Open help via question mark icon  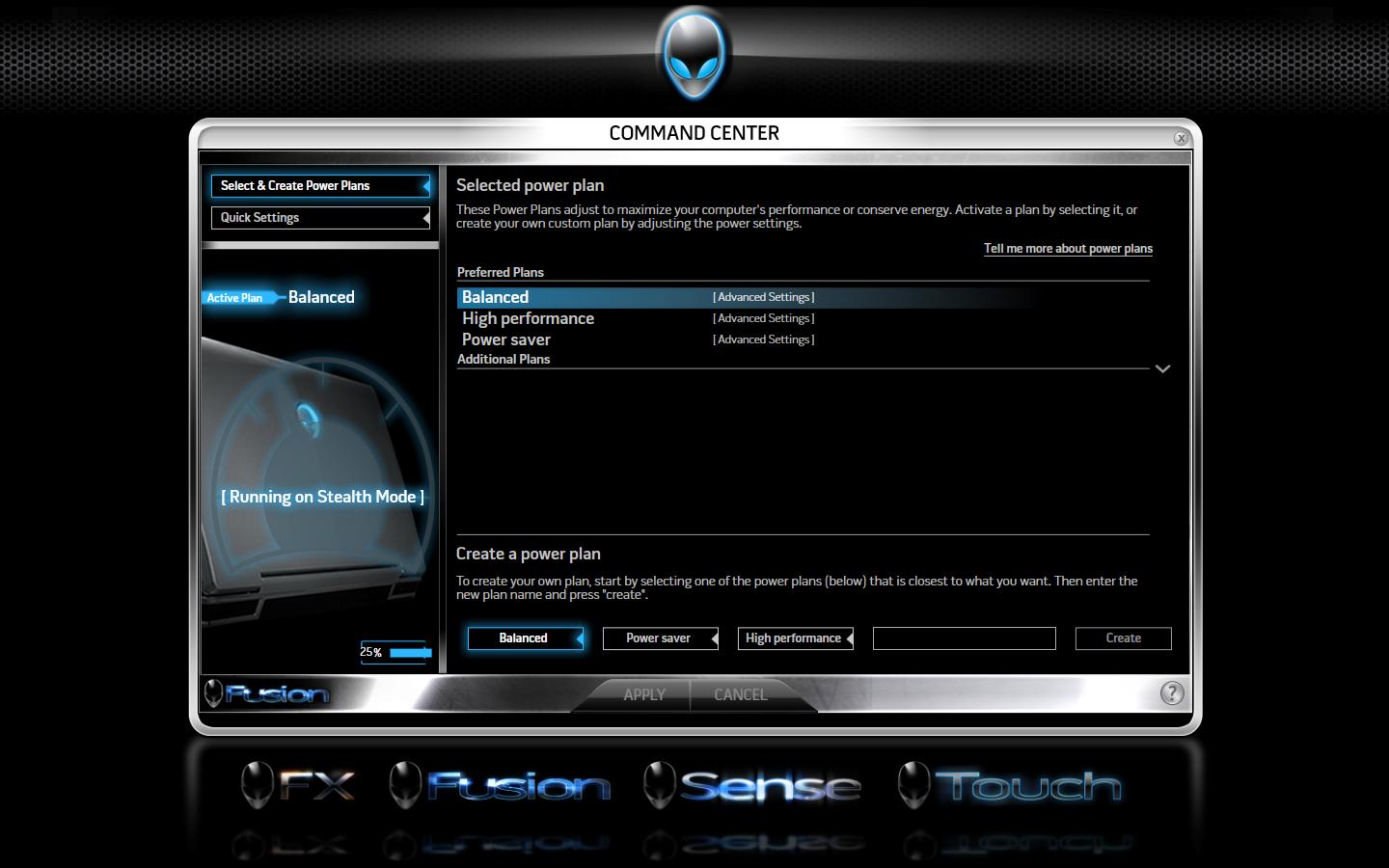[x=1171, y=692]
